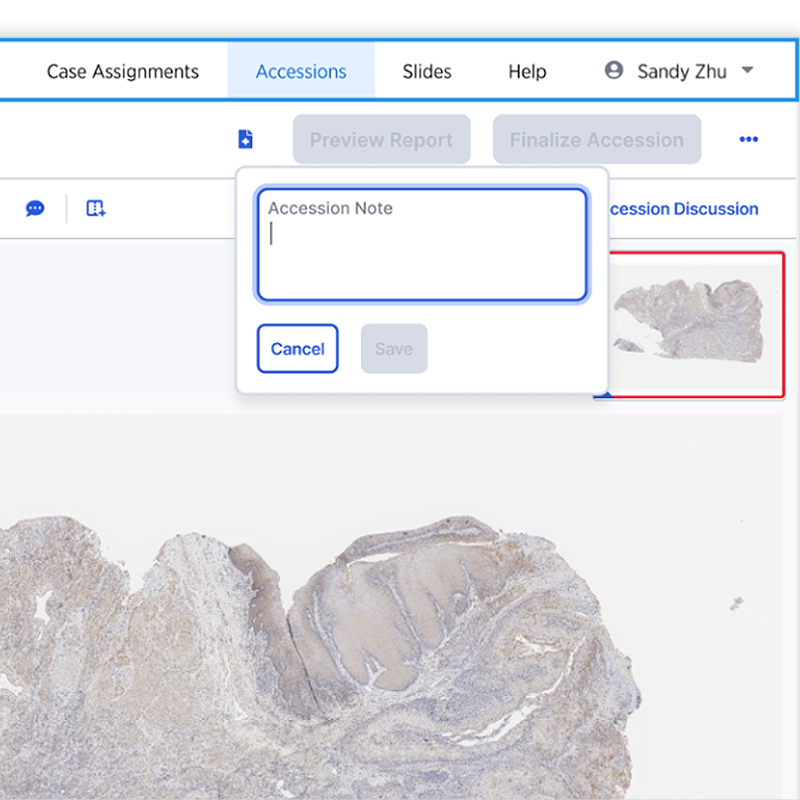Click the Preview Report button
800x800 pixels.
(x=382, y=139)
